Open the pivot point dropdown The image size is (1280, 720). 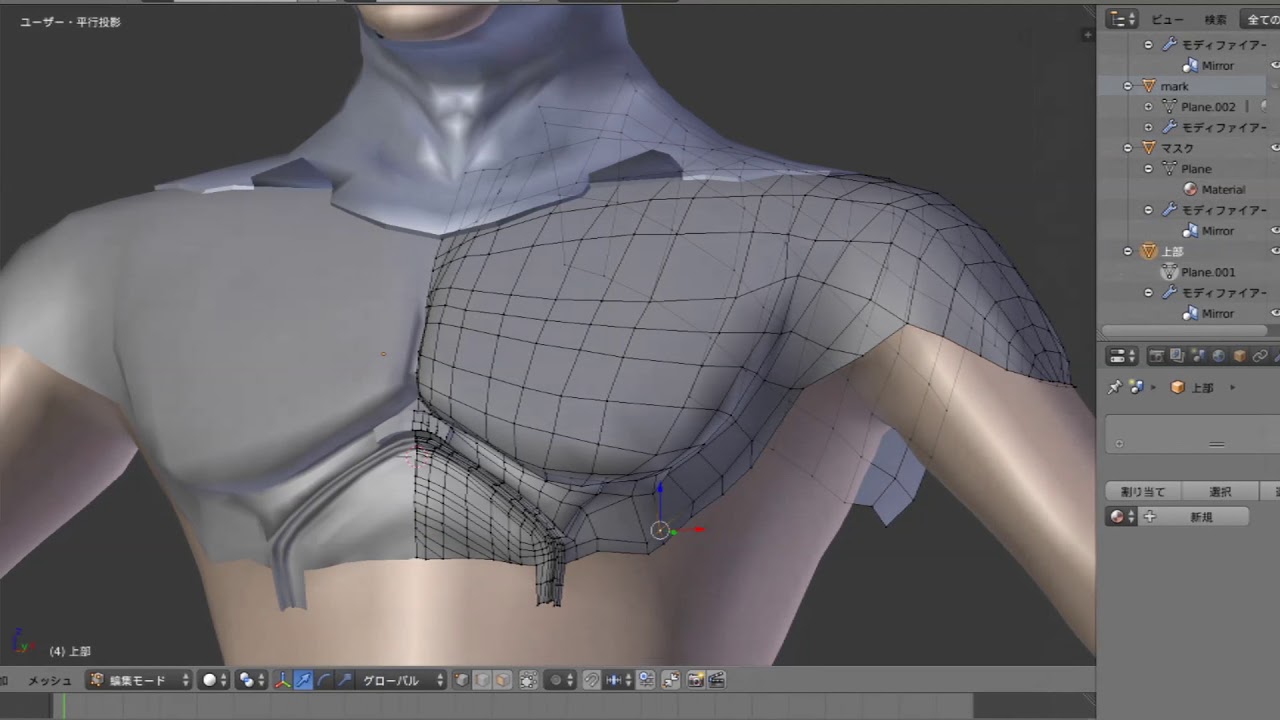251,680
